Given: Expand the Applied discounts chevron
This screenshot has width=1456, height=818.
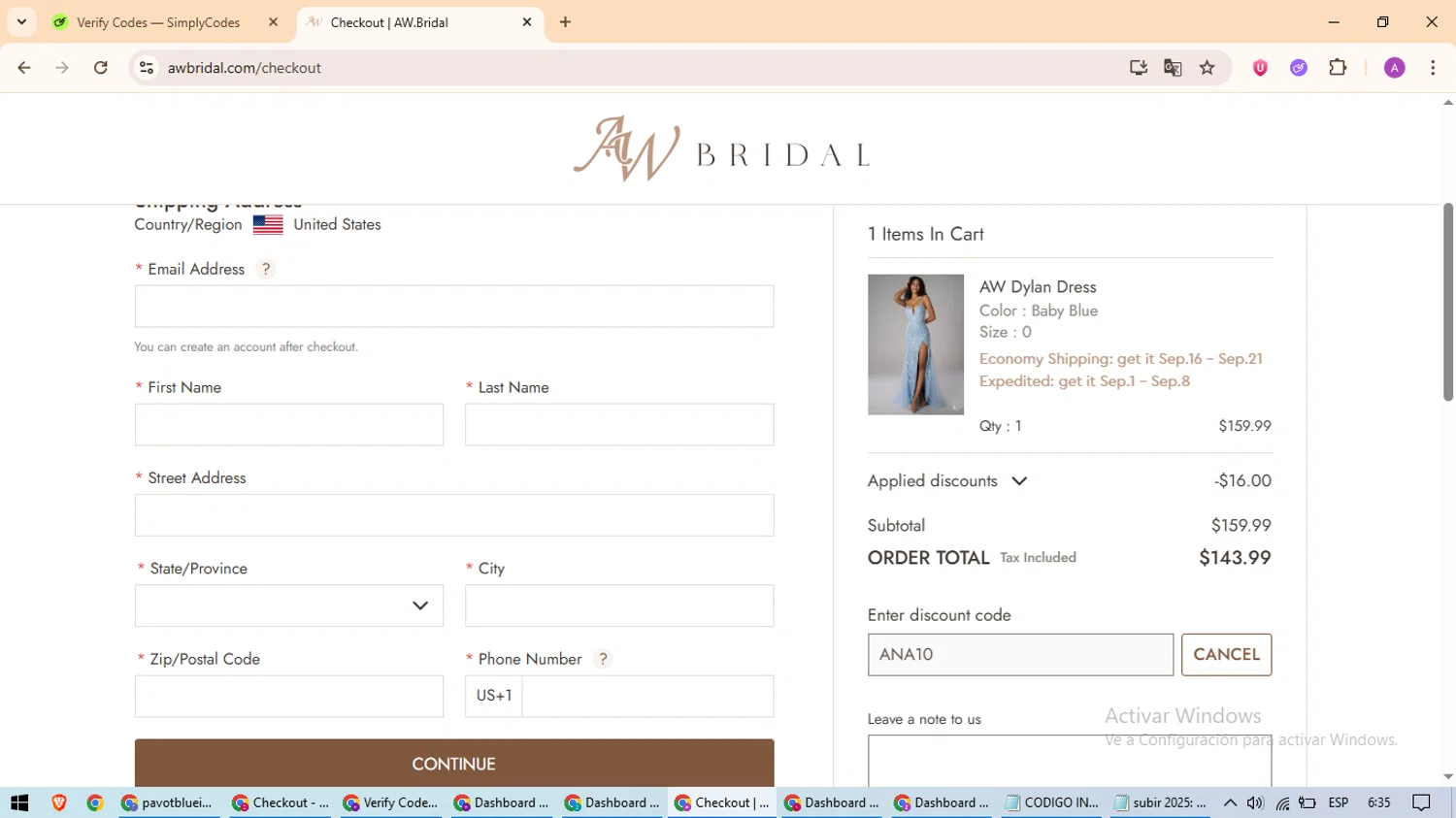Looking at the screenshot, I should point(1019,481).
